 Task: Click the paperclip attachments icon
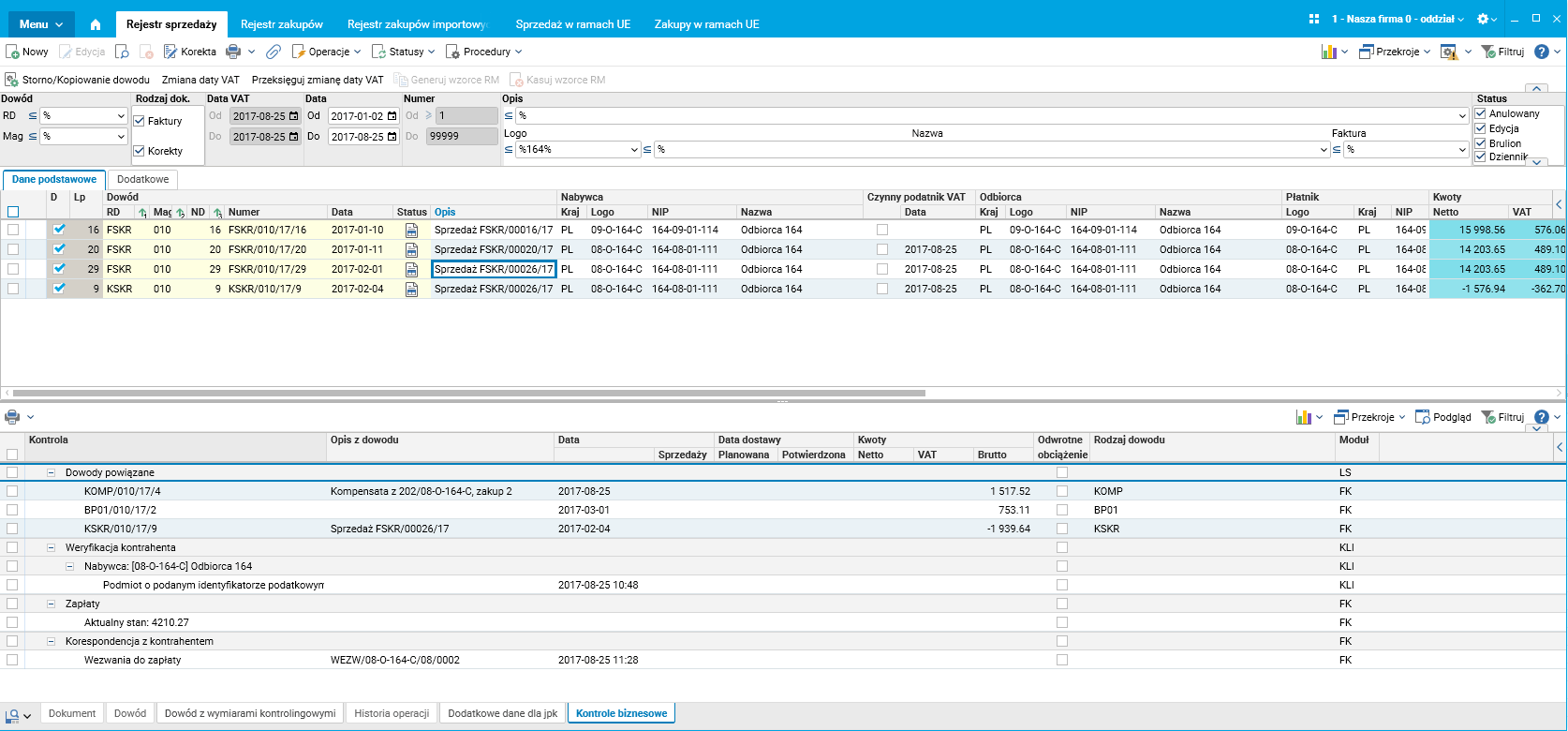(274, 52)
